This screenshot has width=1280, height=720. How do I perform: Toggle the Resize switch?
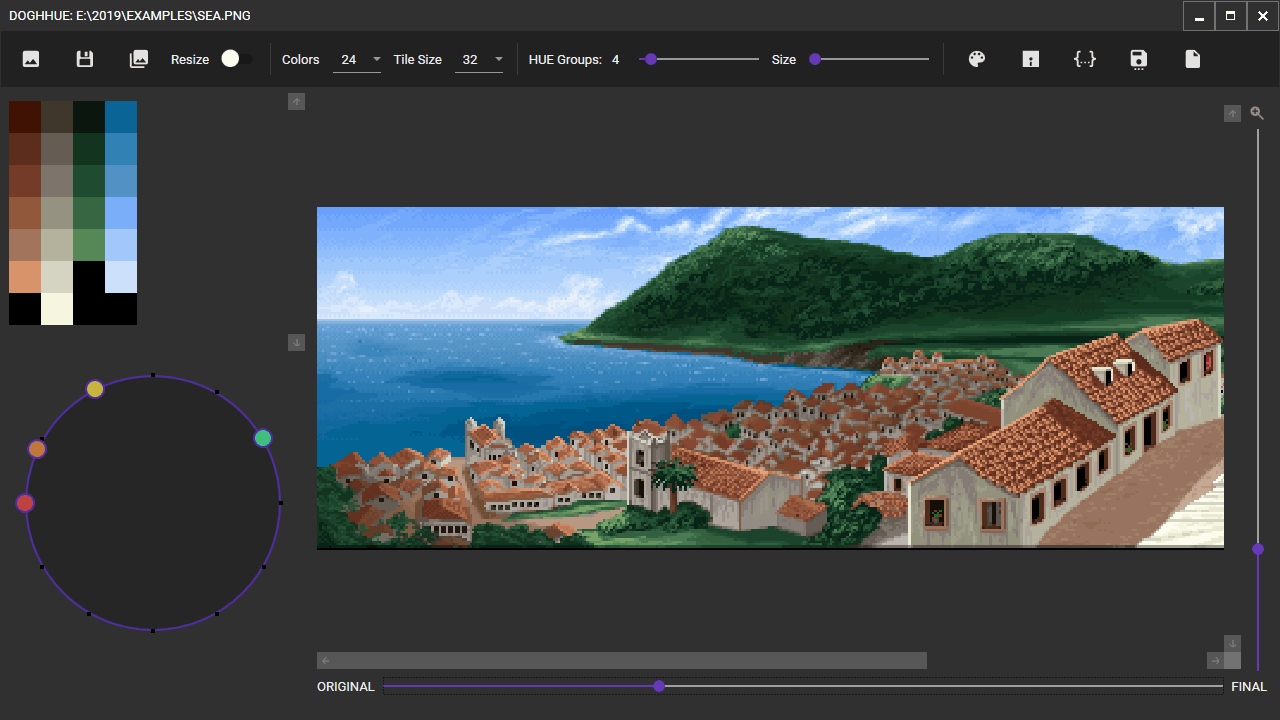coord(237,59)
